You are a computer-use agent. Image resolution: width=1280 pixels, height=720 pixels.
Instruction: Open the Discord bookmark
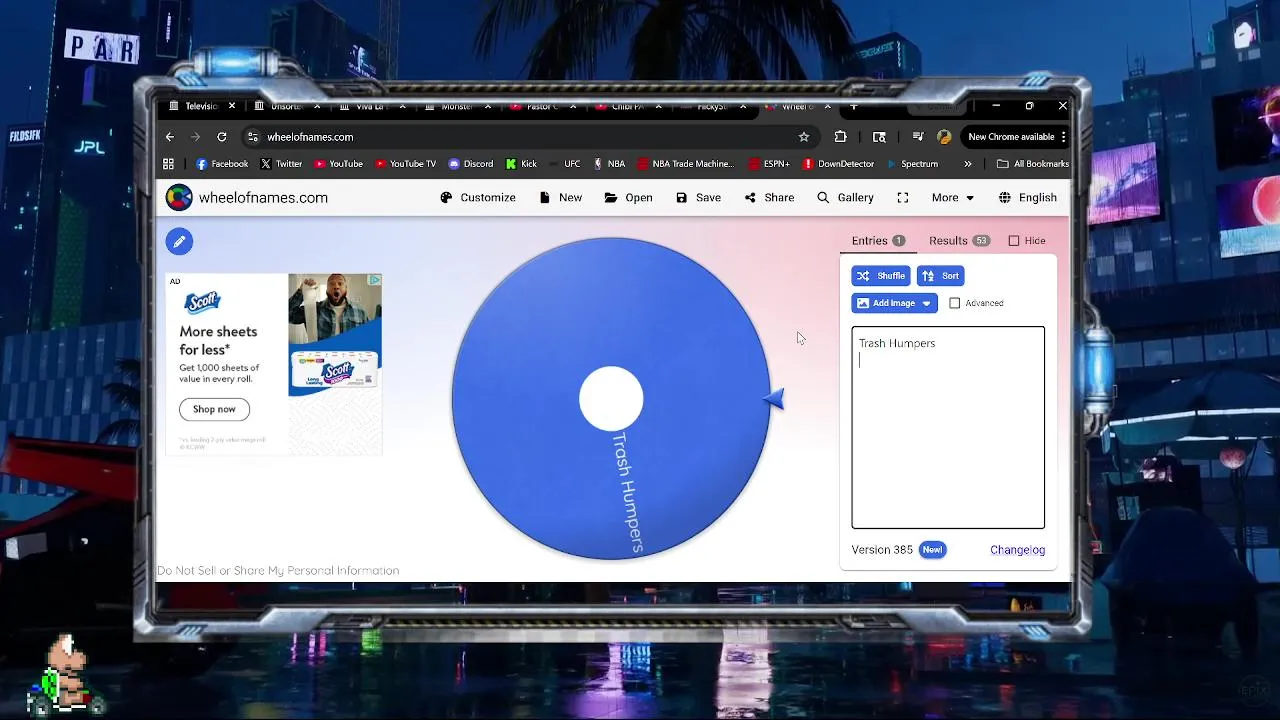[471, 164]
